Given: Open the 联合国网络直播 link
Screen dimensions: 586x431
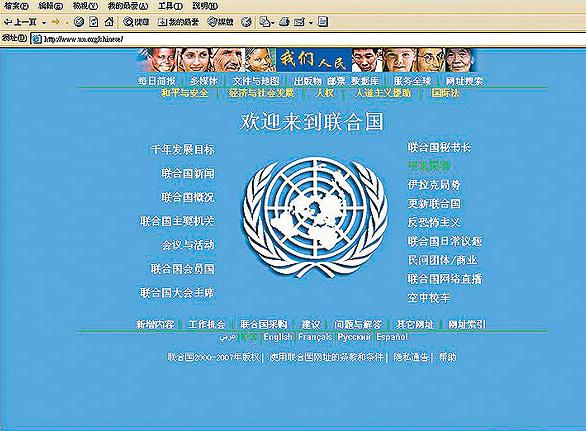Looking at the screenshot, I should 445,279.
